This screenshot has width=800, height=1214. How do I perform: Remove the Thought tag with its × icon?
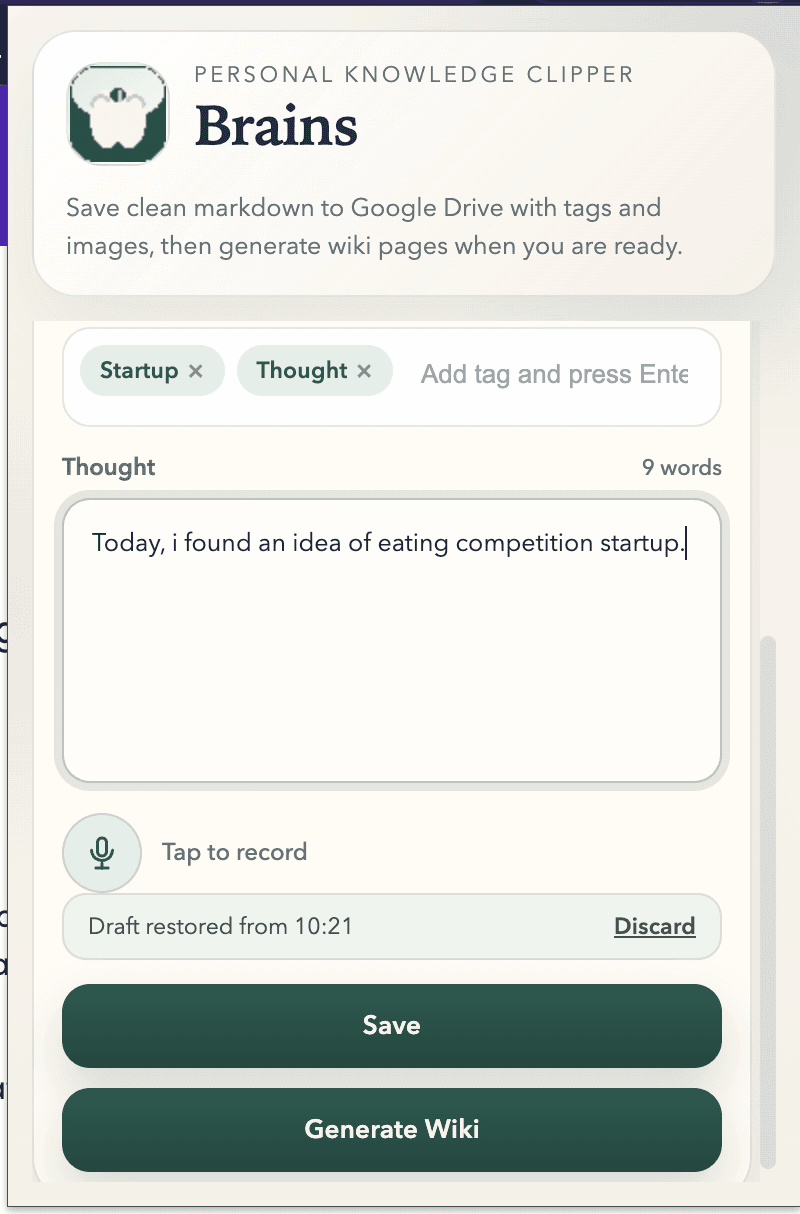click(365, 370)
